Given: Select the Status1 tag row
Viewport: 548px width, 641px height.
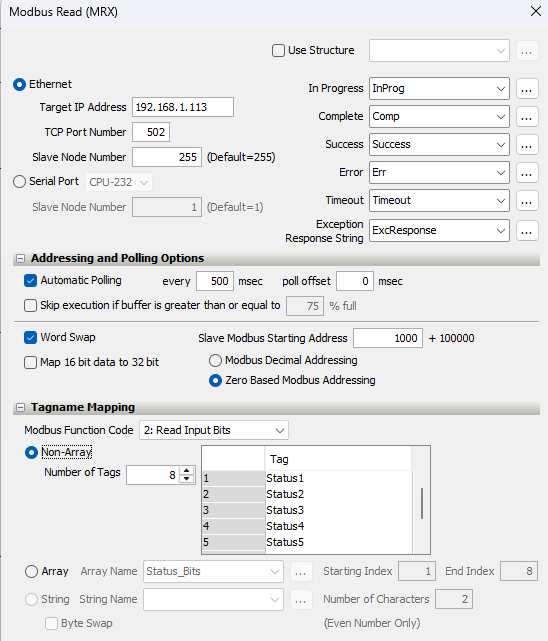Looking at the screenshot, I should pos(338,478).
